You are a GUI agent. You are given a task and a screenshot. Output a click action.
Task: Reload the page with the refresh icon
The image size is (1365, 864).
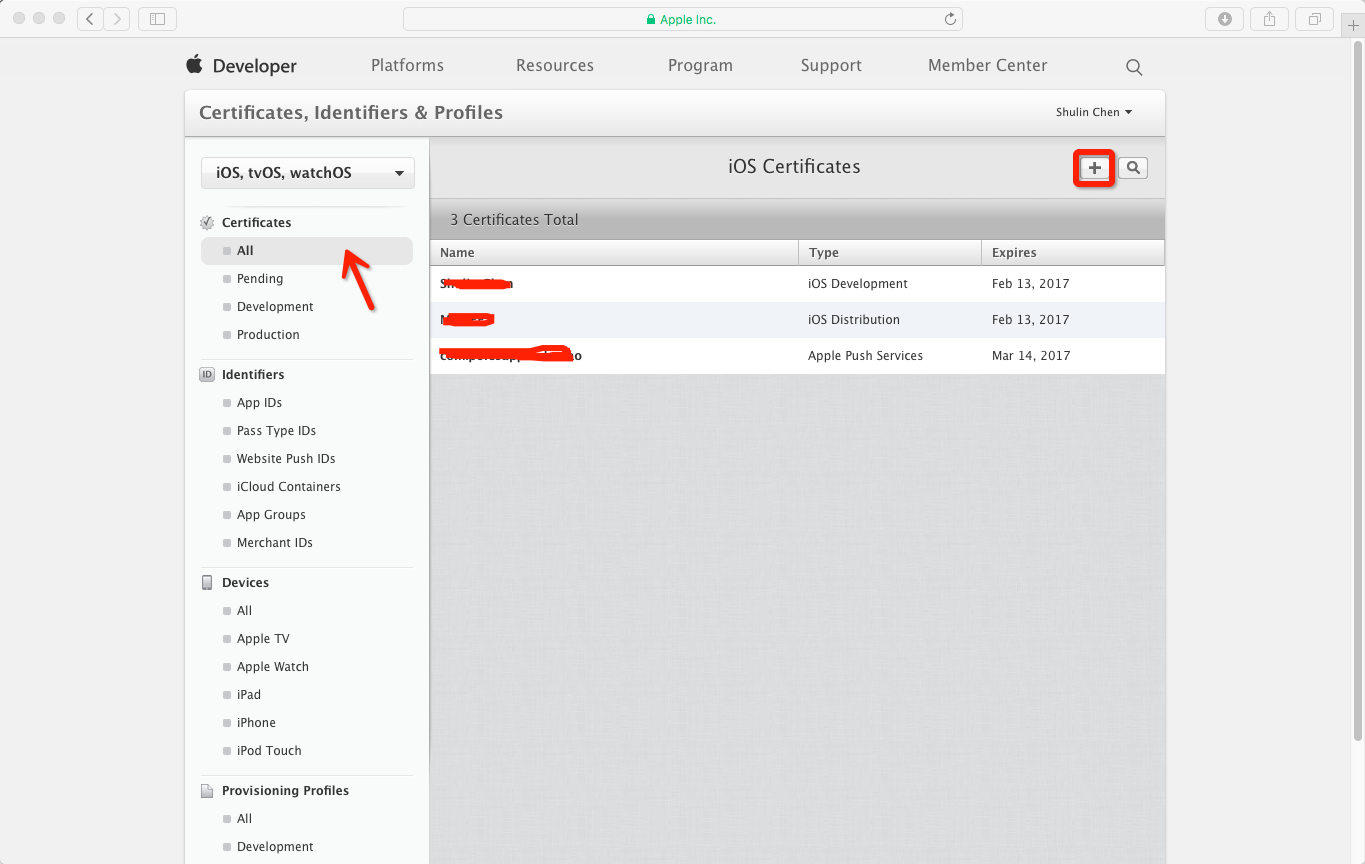[950, 19]
